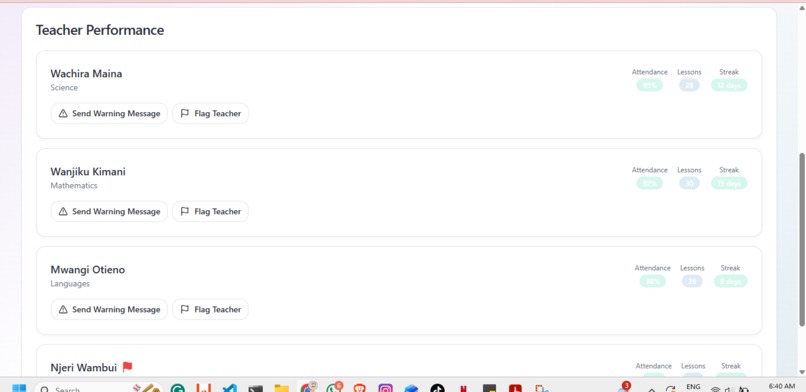The width and height of the screenshot is (806, 392).
Task: Flag teacher Mwangi Otieno
Action: coord(210,309)
